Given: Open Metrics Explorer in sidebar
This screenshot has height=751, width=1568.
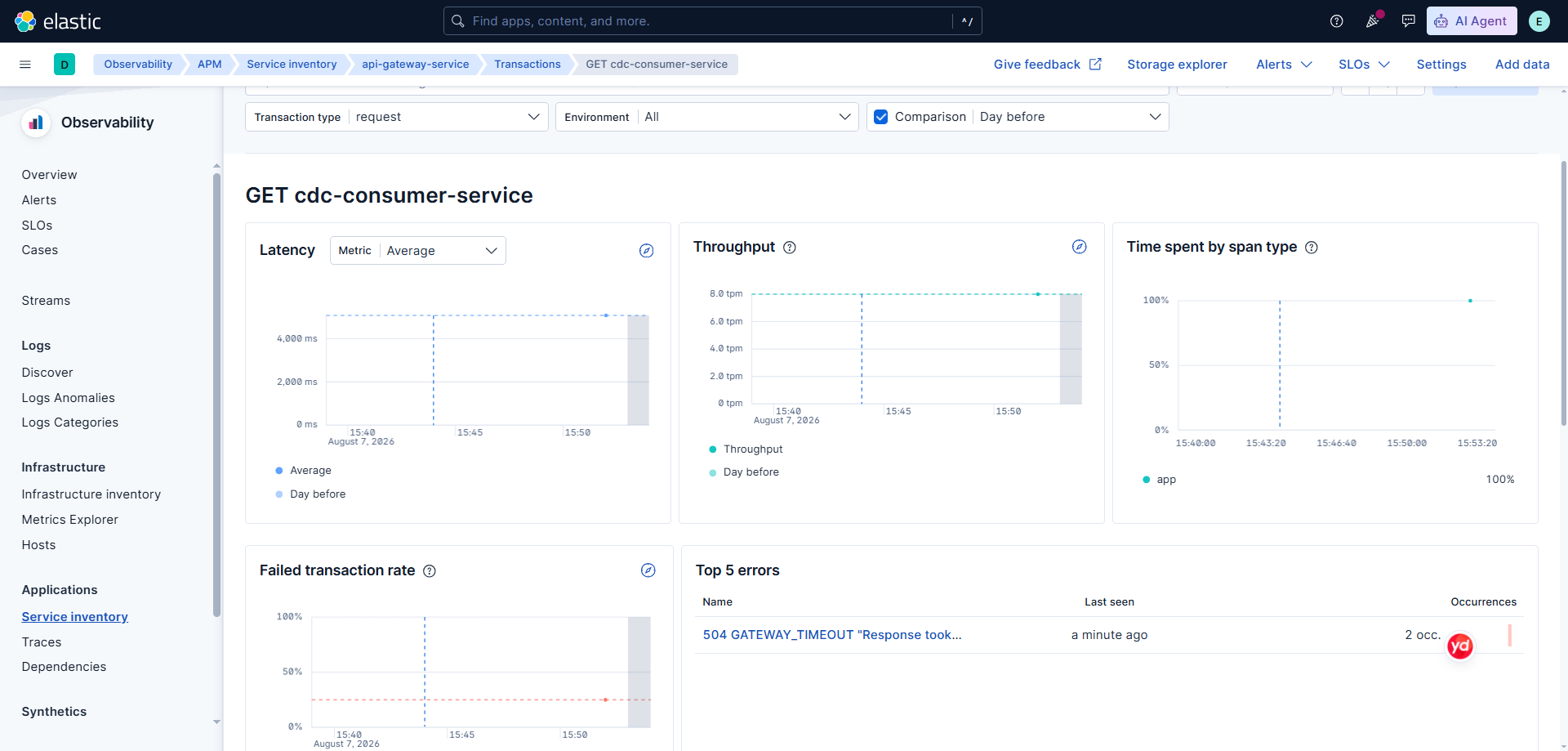Looking at the screenshot, I should tap(70, 520).
